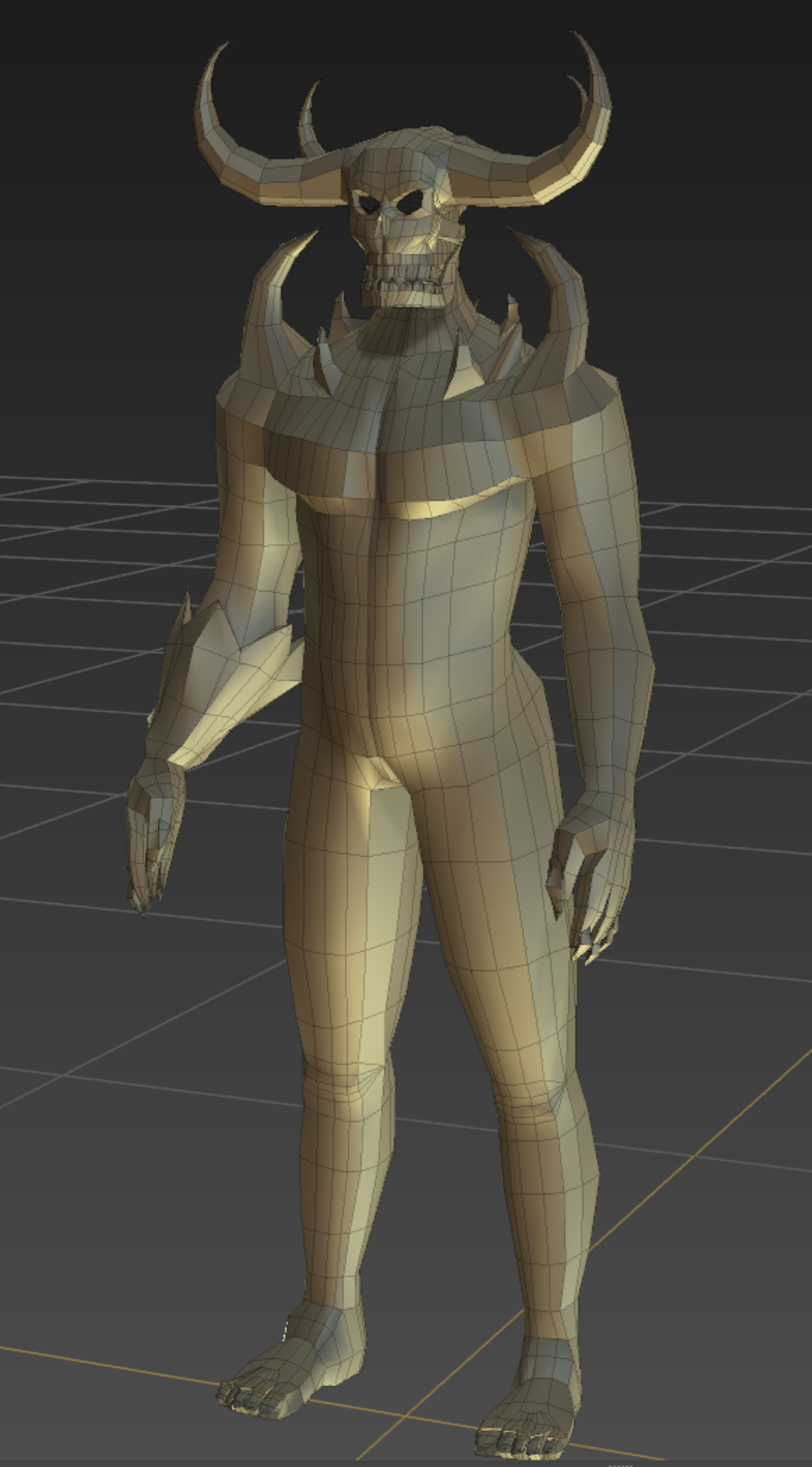
Task: Click the small thin horn behind the skull
Action: click(308, 124)
